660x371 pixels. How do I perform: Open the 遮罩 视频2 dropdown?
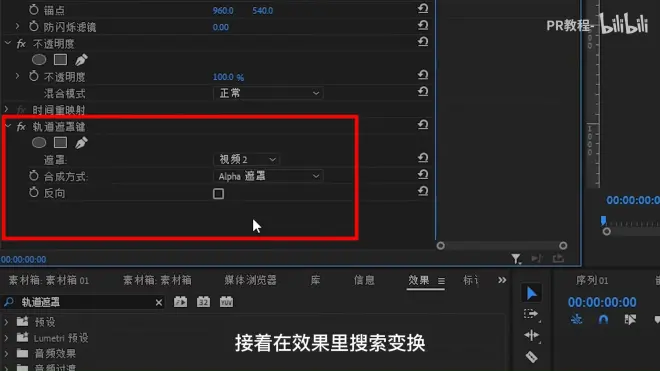pos(247,159)
